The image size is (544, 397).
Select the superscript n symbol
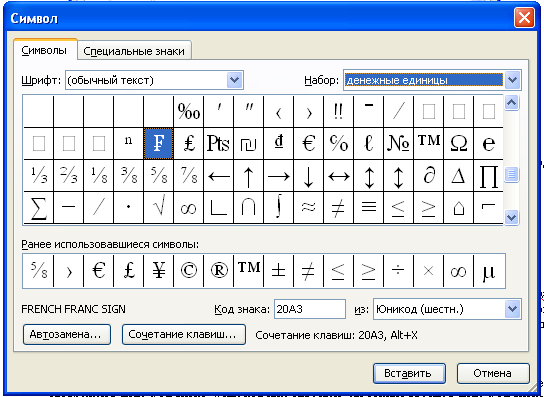click(128, 143)
